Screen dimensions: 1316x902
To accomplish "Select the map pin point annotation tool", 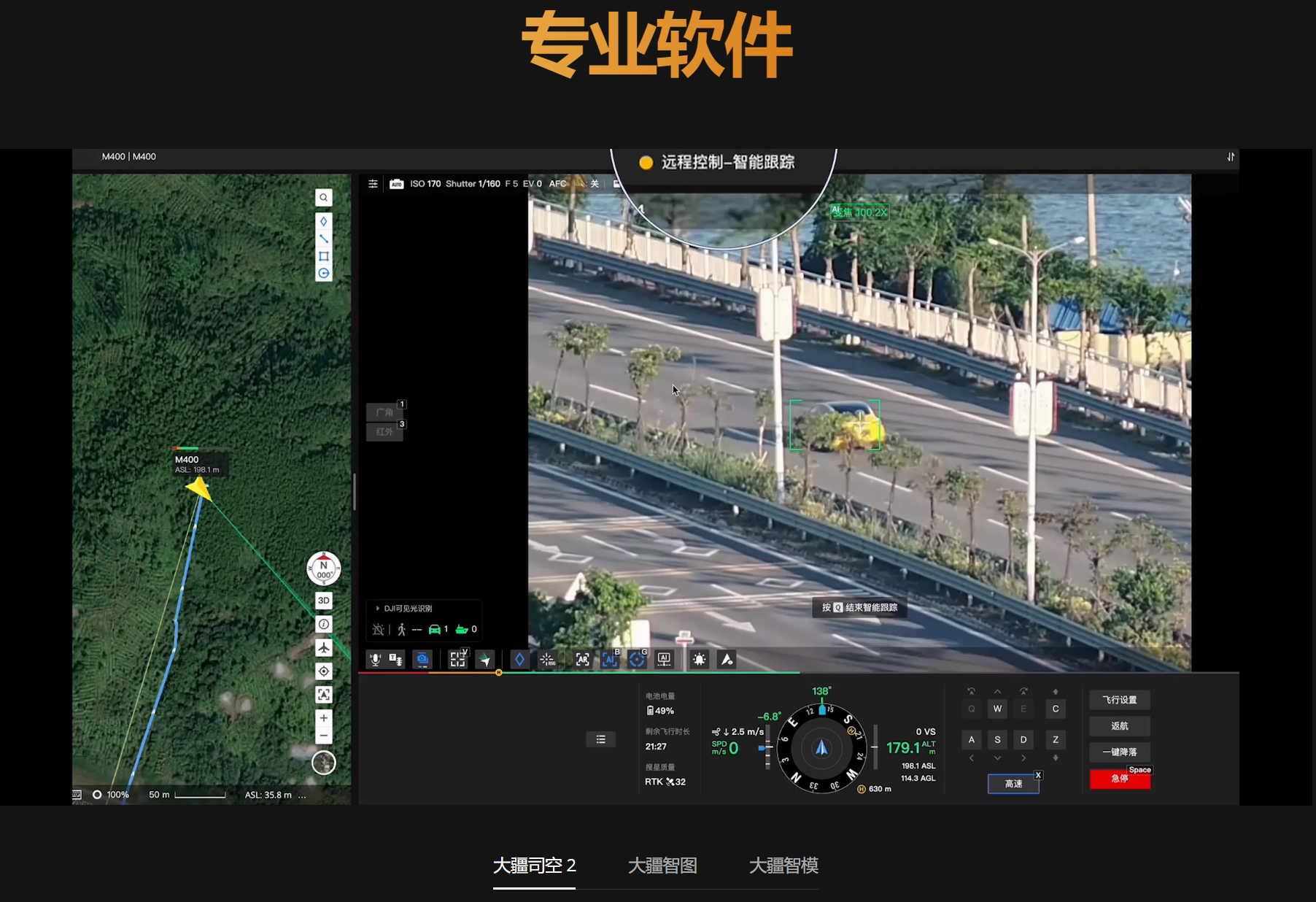I will point(324,221).
